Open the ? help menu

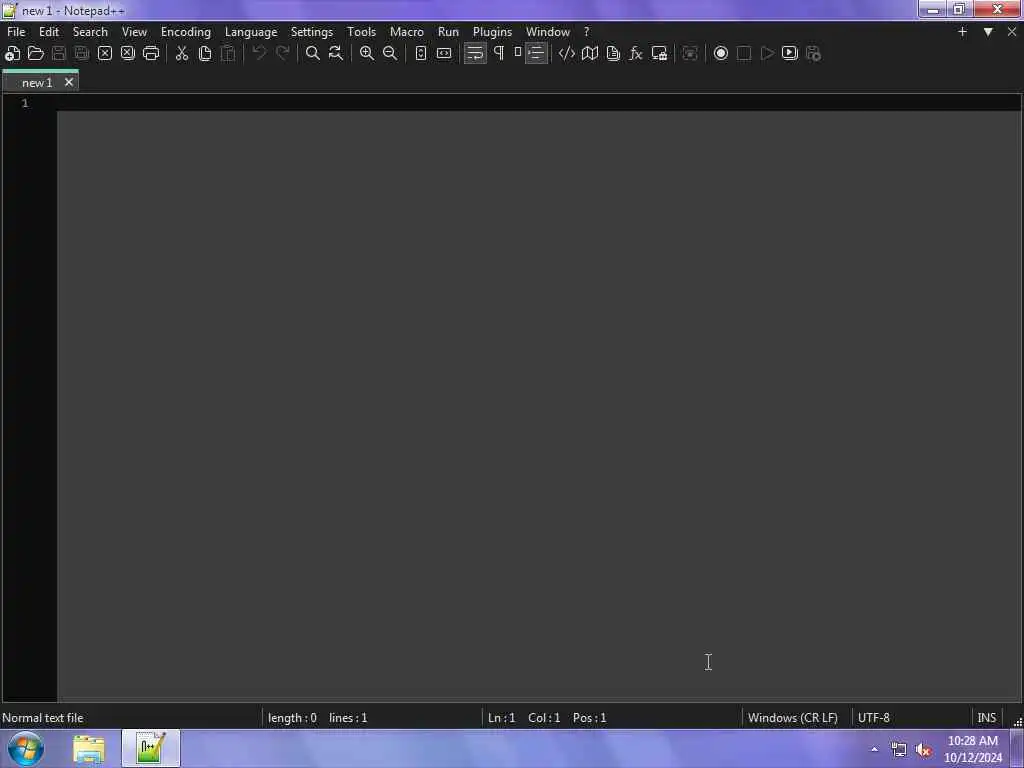click(x=586, y=31)
